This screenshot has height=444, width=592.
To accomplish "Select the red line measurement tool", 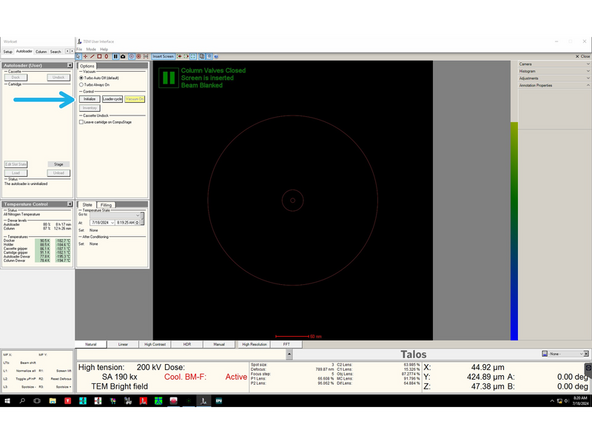I will (x=92, y=57).
